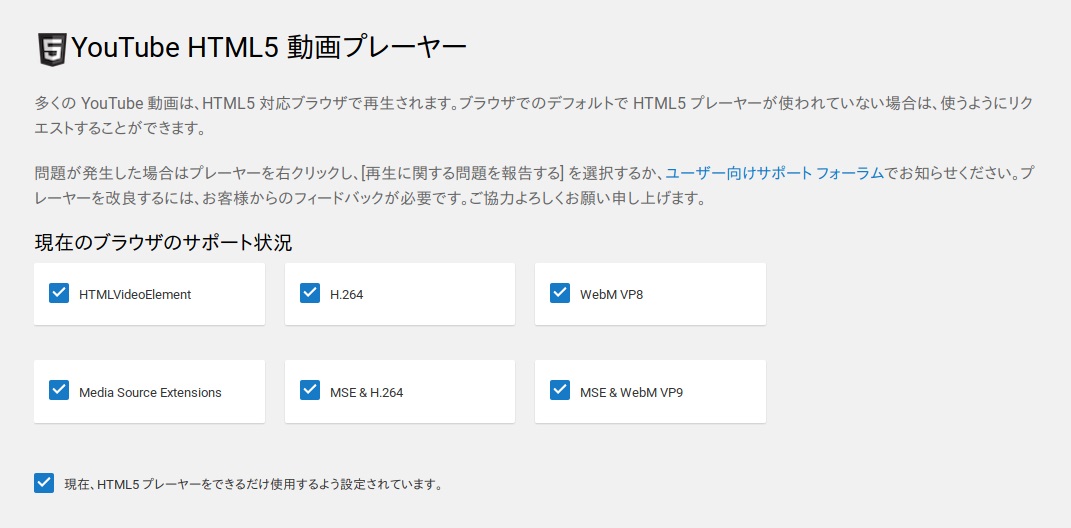Click the YouTube HTML5 動画プレーヤー page title

(269, 48)
